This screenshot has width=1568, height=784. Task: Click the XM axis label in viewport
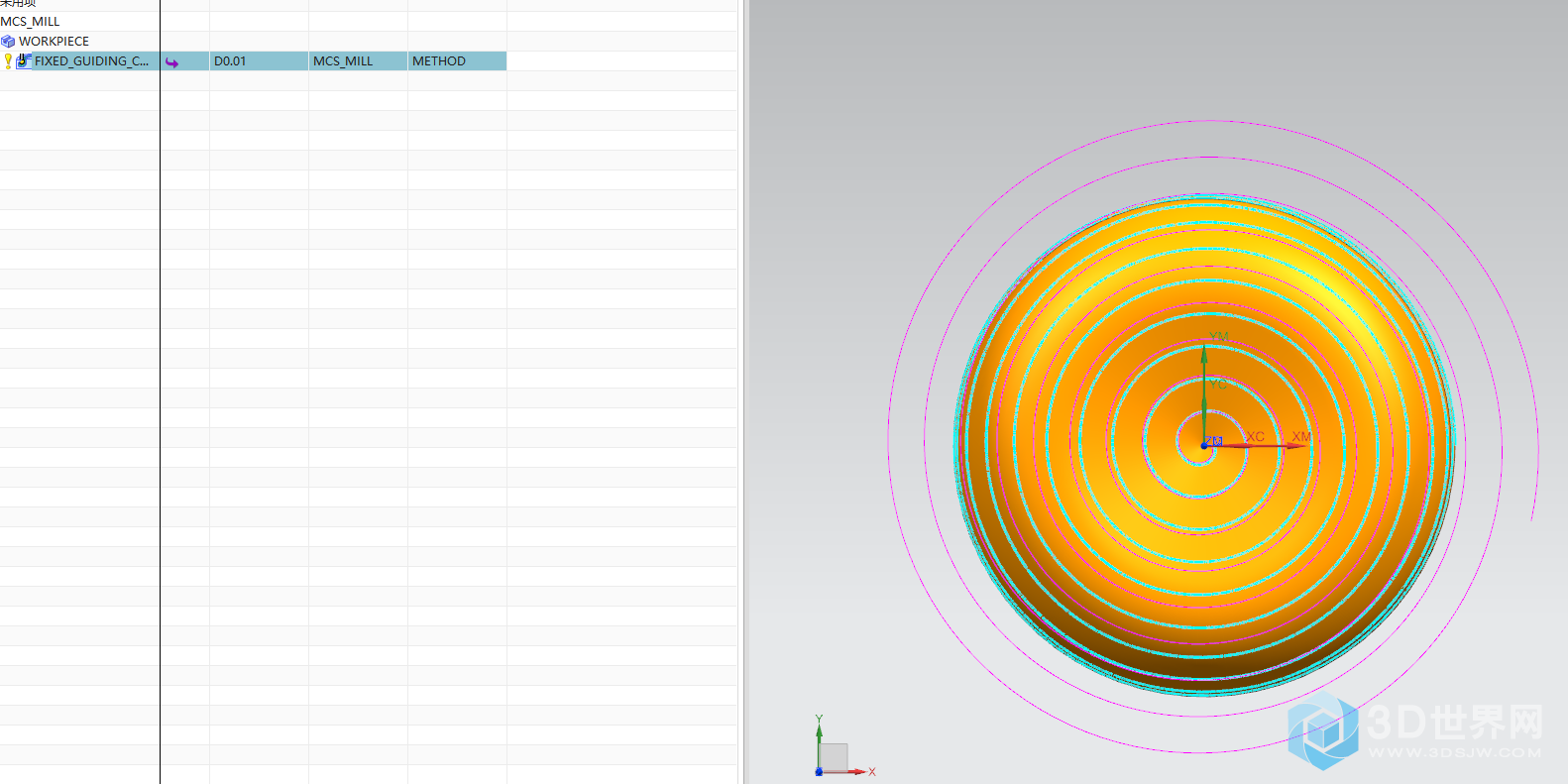tap(1301, 436)
